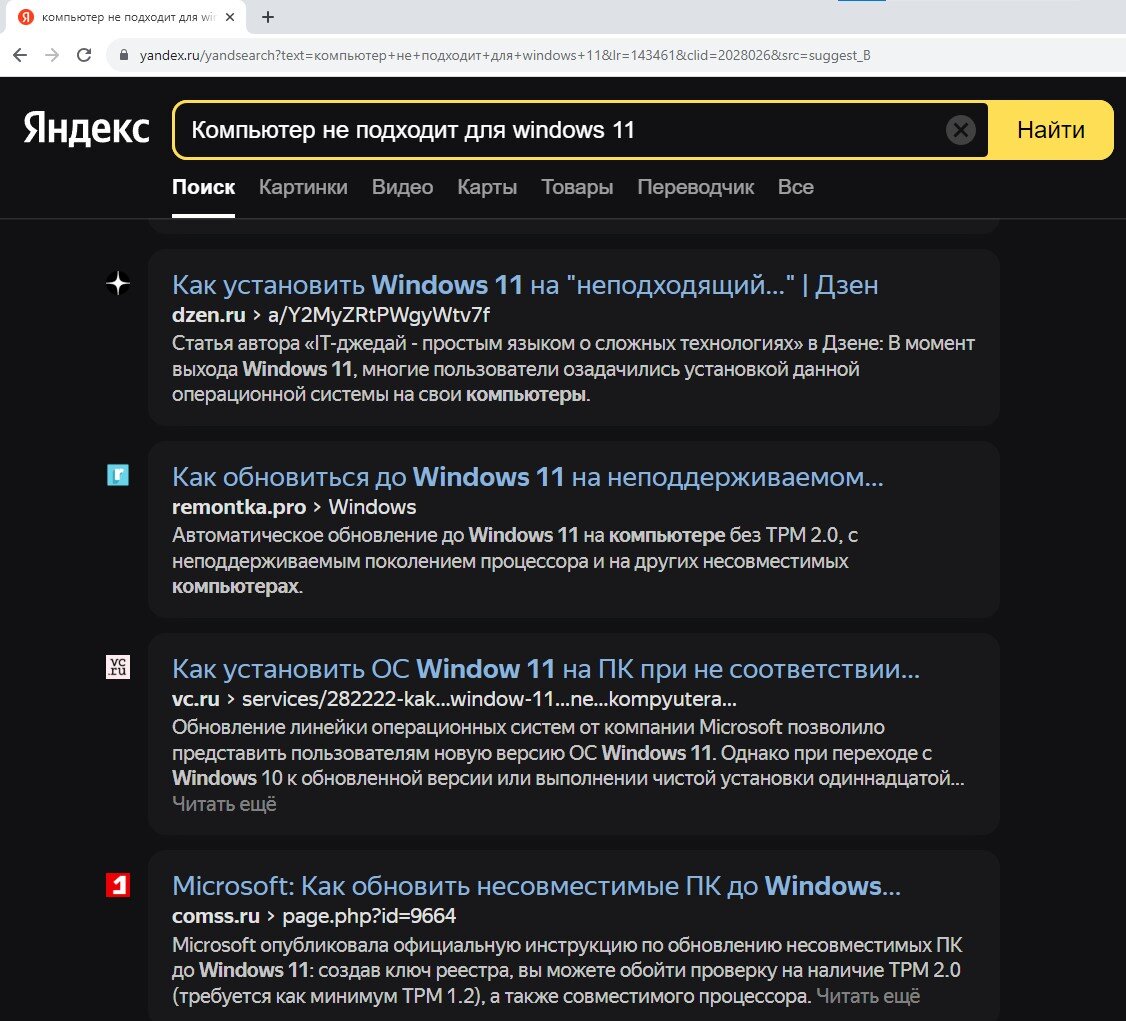This screenshot has height=1021, width=1126.
Task: Click the dzen.ru domain name
Action: 208,314
